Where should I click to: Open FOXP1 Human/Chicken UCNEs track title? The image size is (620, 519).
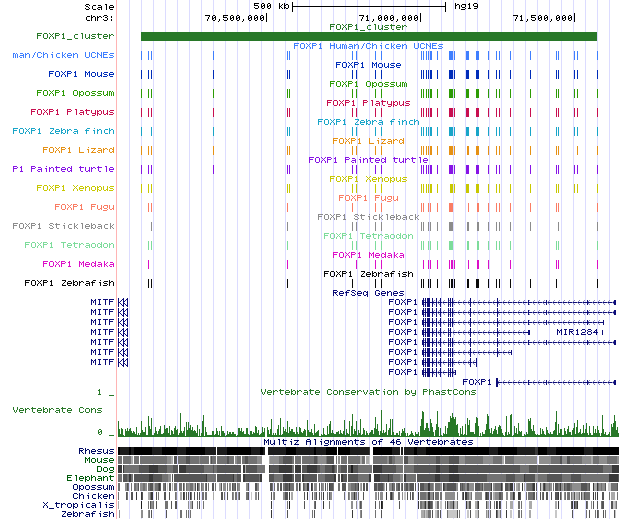367,46
